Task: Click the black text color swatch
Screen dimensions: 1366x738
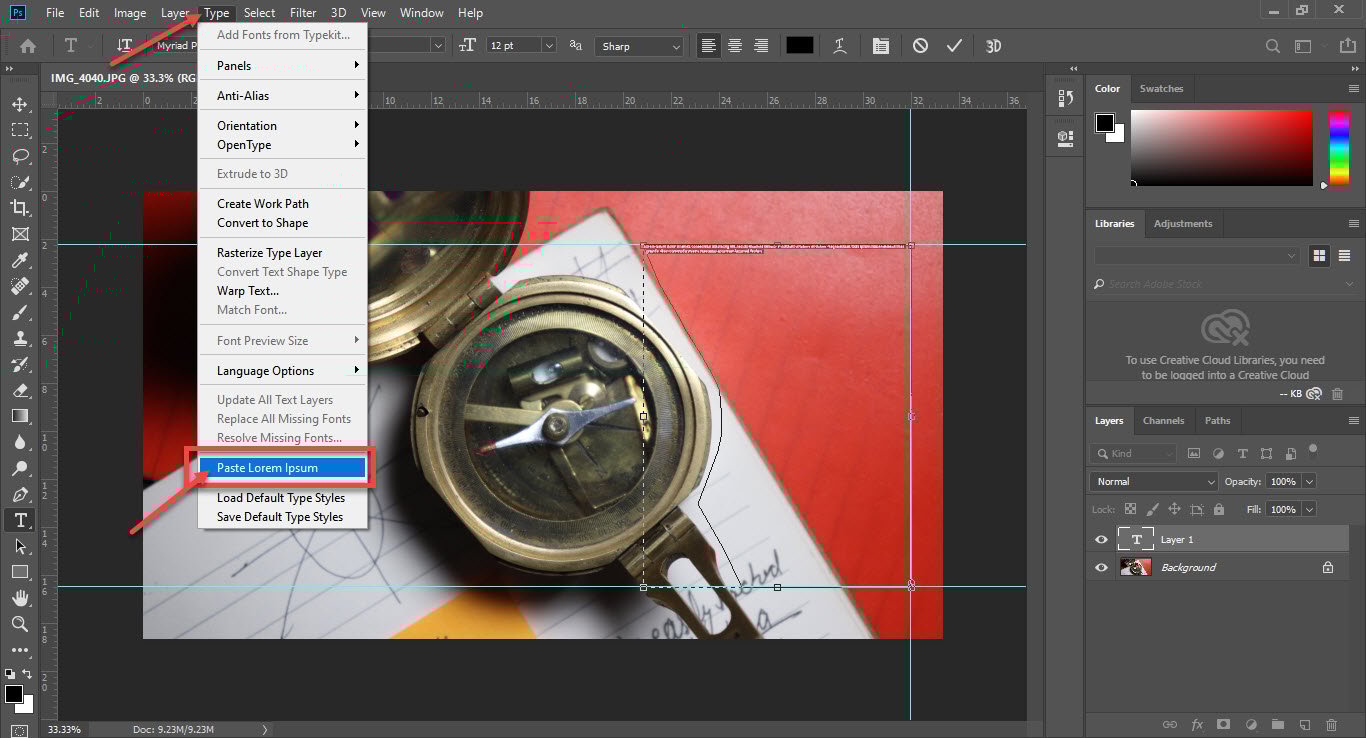Action: tap(799, 46)
